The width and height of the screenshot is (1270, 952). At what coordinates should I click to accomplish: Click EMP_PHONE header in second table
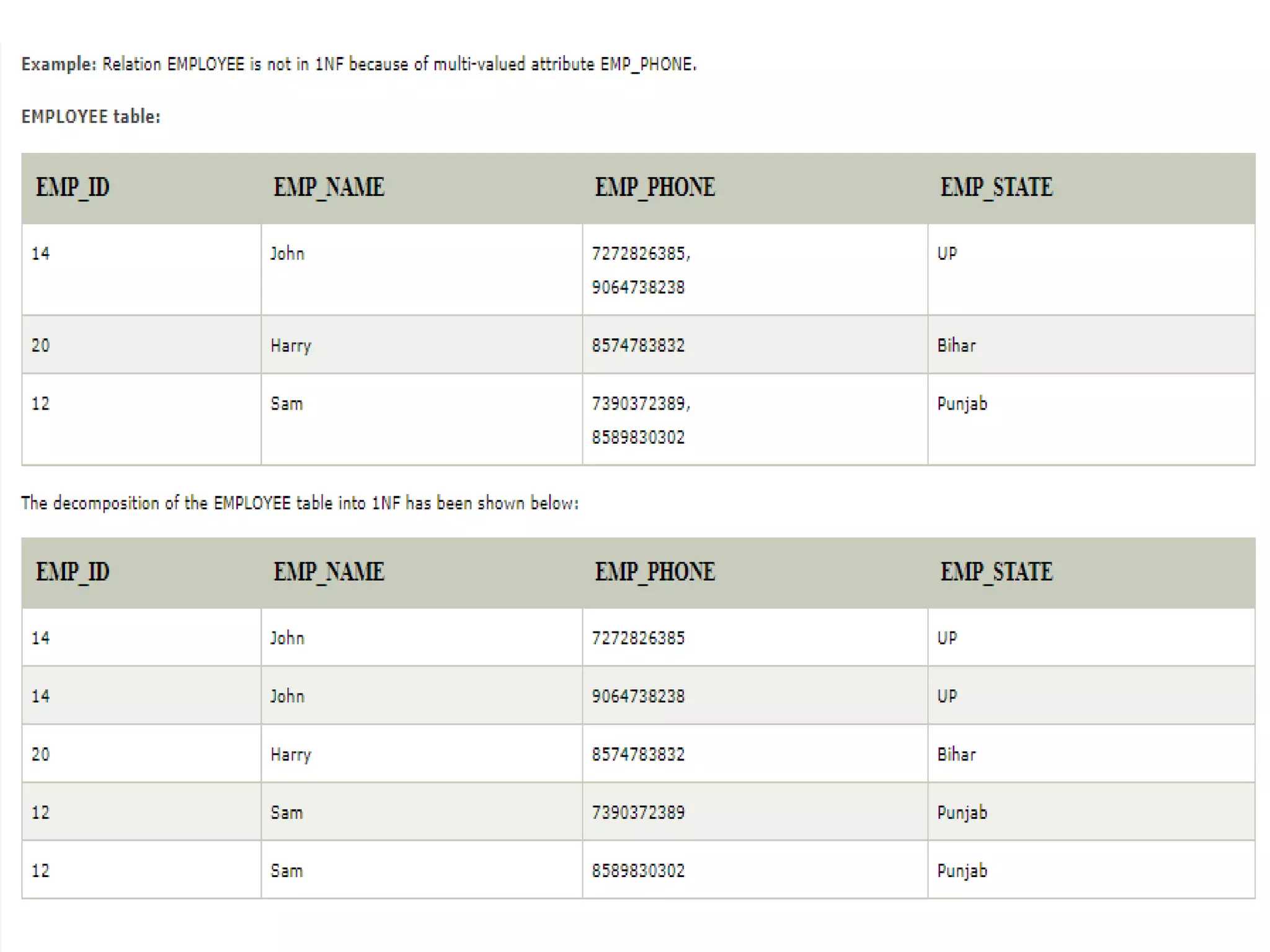coord(655,571)
